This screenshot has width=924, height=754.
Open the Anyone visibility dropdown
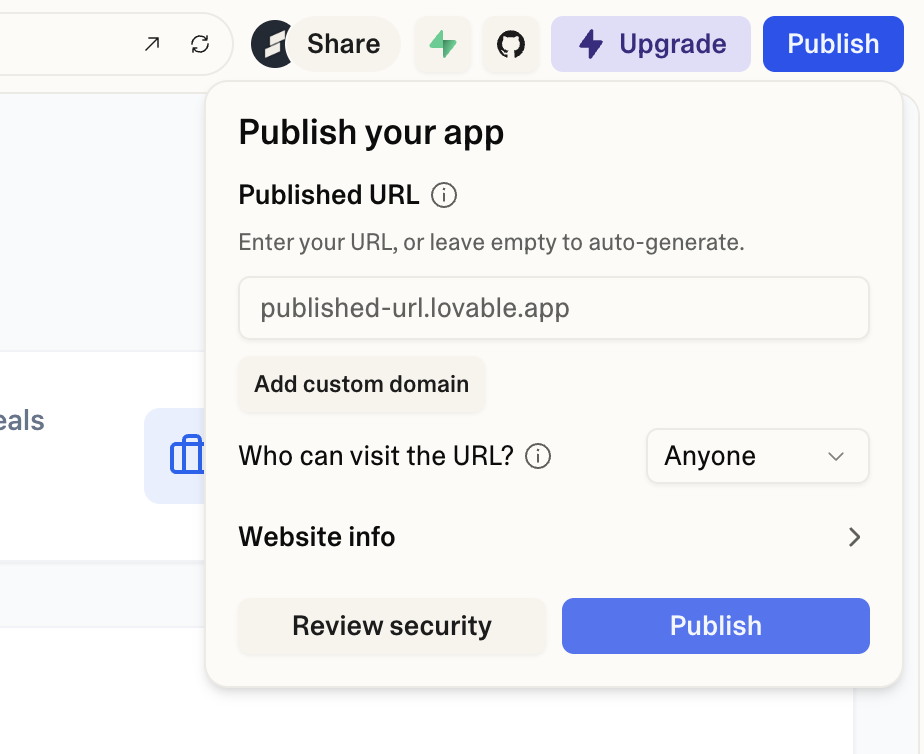[x=757, y=456]
